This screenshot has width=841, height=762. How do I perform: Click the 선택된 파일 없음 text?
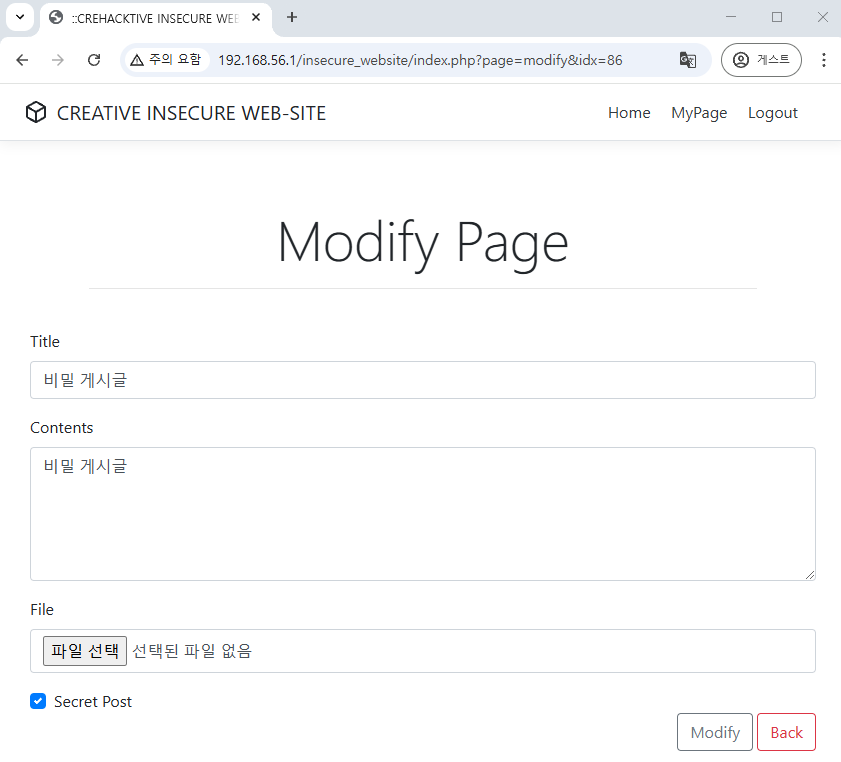[192, 651]
